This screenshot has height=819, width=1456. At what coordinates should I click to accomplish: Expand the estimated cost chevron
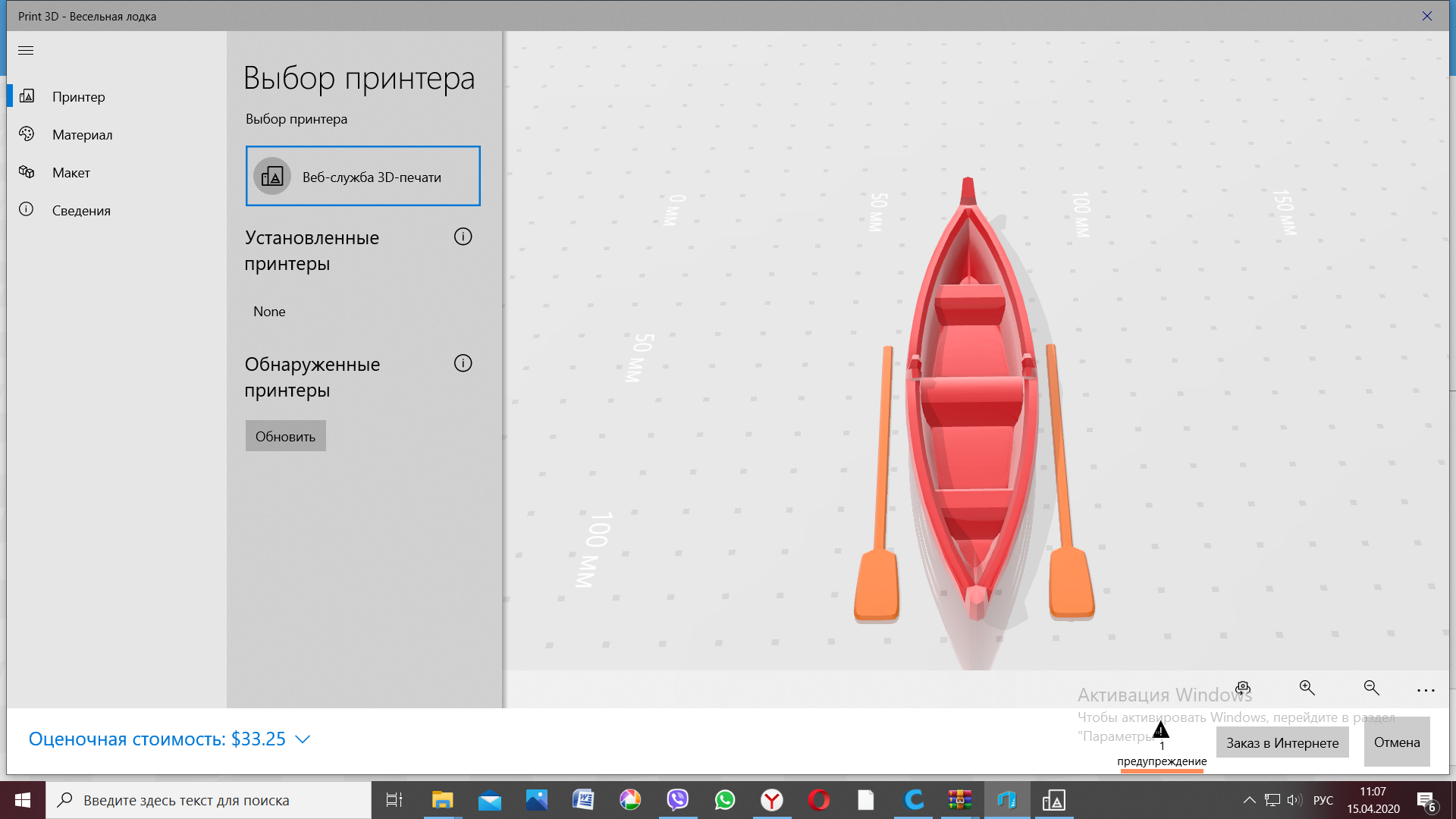coord(303,739)
